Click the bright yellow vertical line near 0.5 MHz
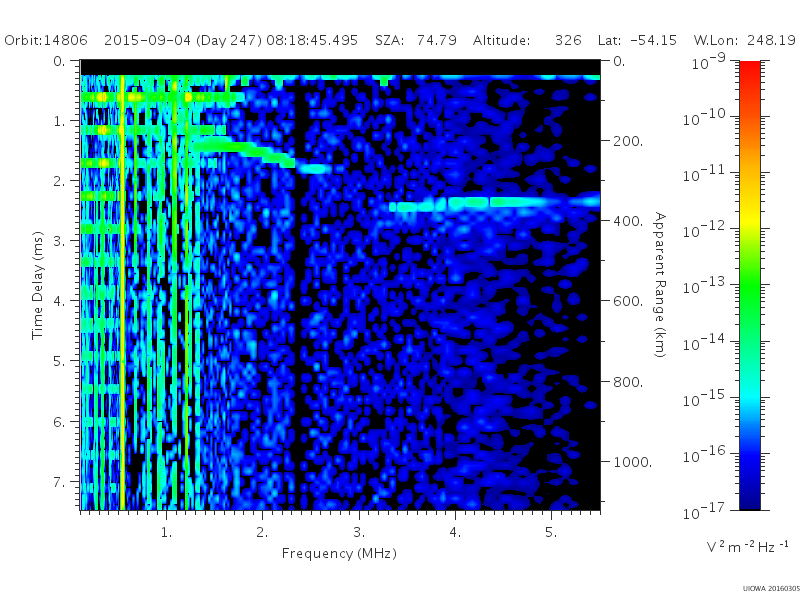Viewport: 800px width, 600px height. coord(122,293)
